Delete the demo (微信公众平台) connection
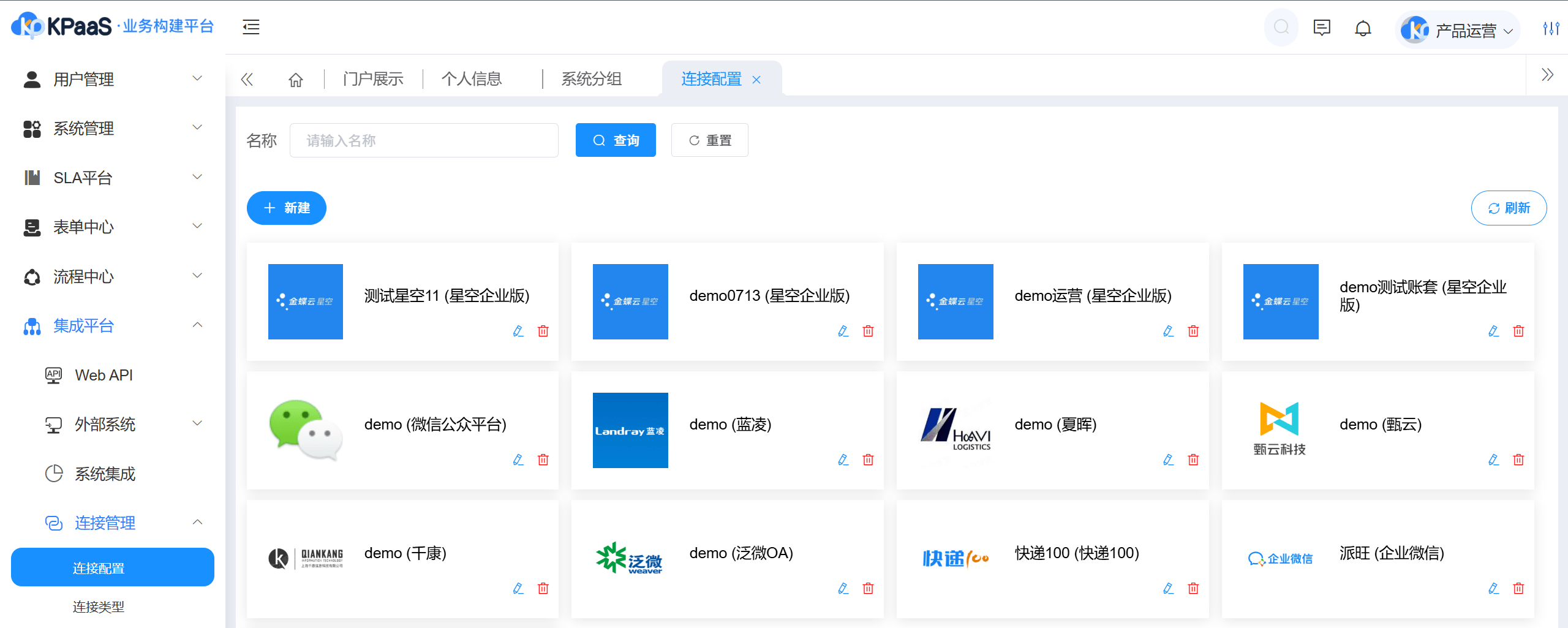The height and width of the screenshot is (628, 1568). click(x=543, y=460)
